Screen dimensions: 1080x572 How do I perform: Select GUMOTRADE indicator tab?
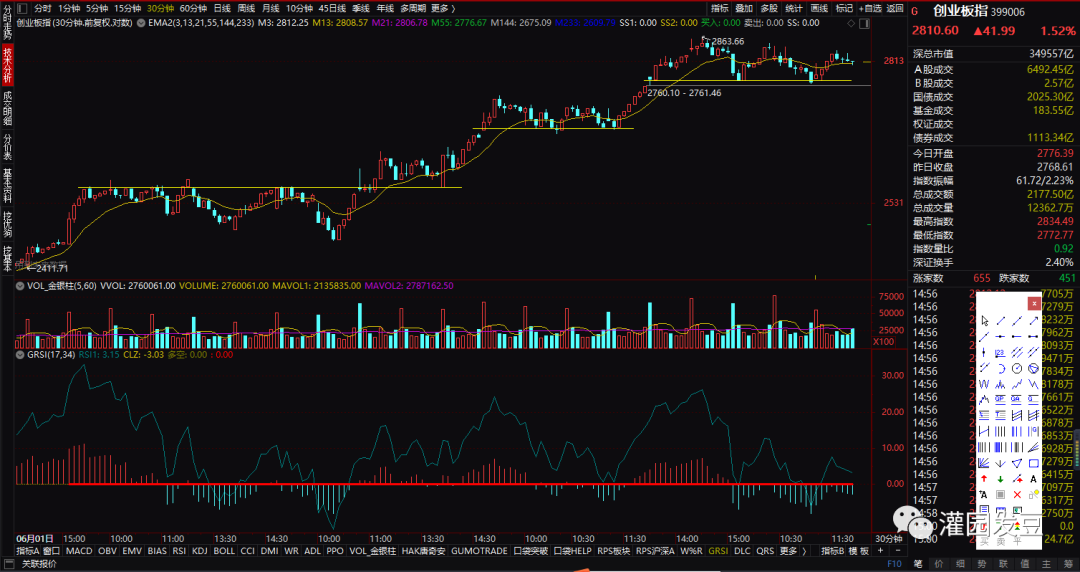[479, 551]
